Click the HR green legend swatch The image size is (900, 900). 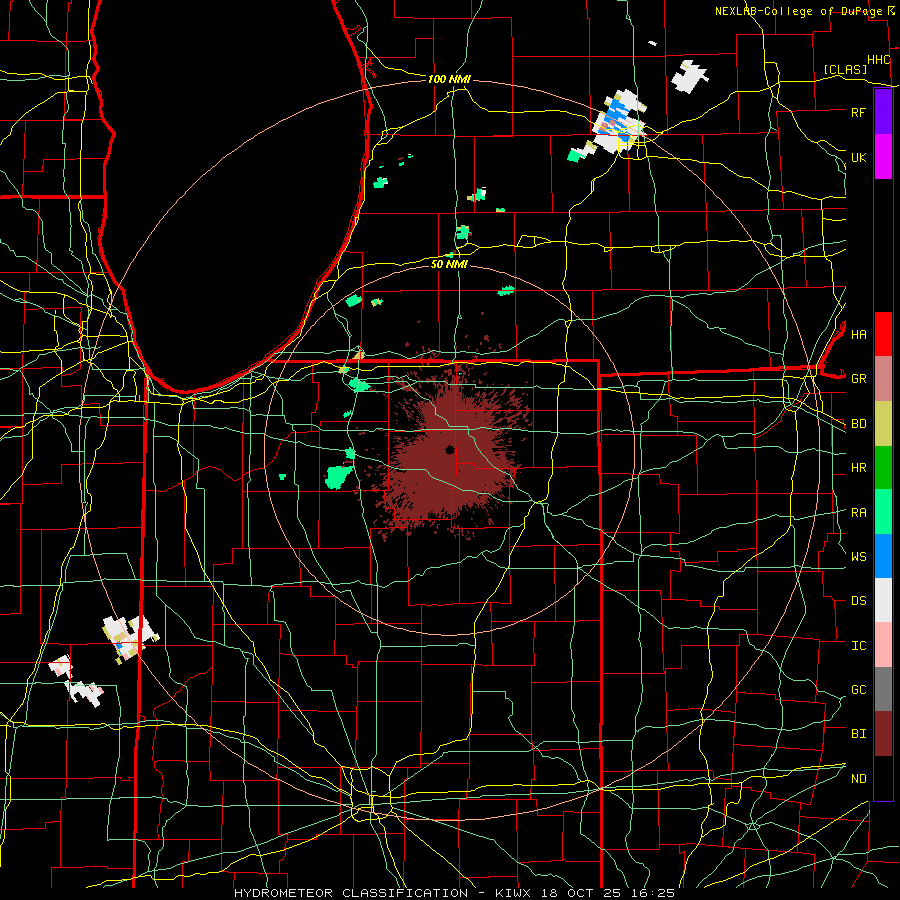pyautogui.click(x=883, y=468)
